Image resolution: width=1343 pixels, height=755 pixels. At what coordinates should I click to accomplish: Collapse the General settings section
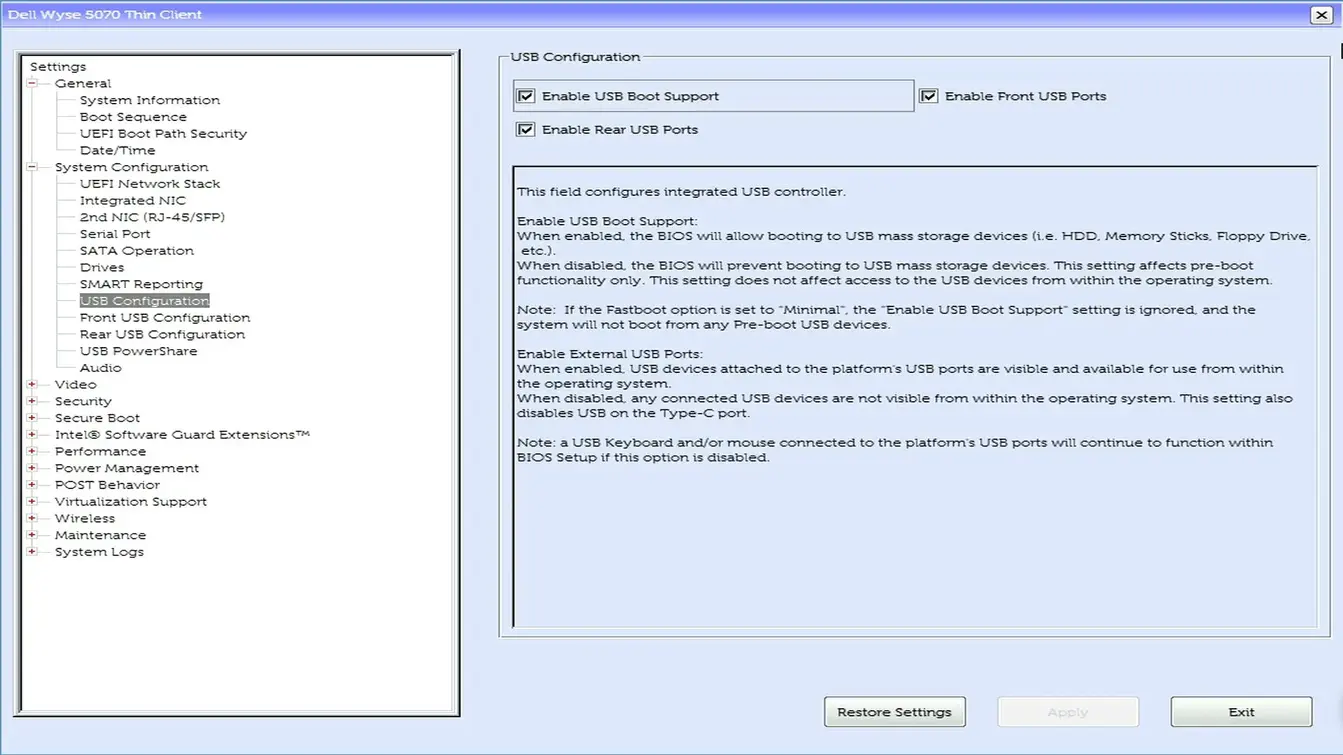[34, 83]
